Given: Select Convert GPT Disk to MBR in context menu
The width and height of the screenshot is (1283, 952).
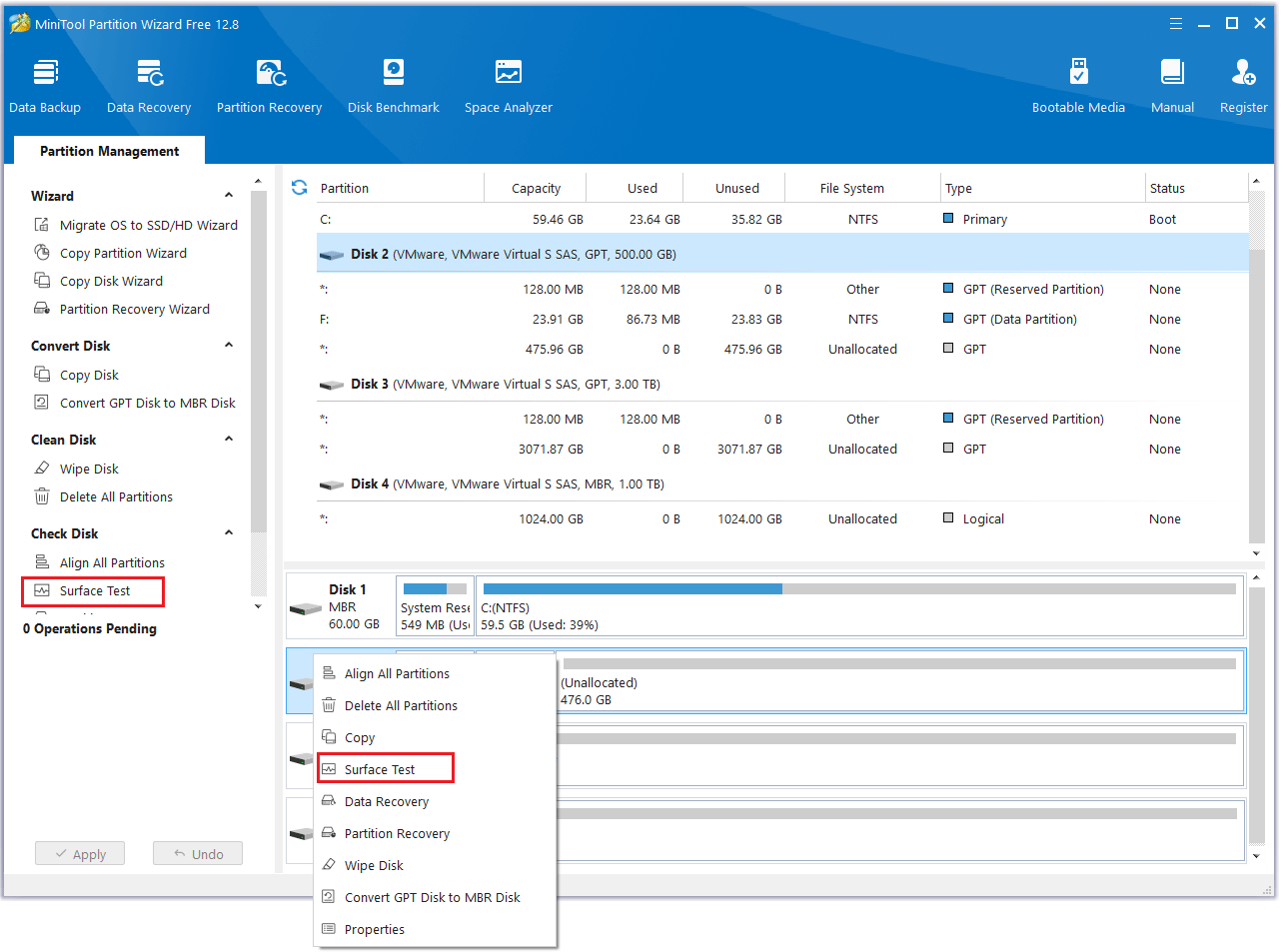Looking at the screenshot, I should pos(435,897).
